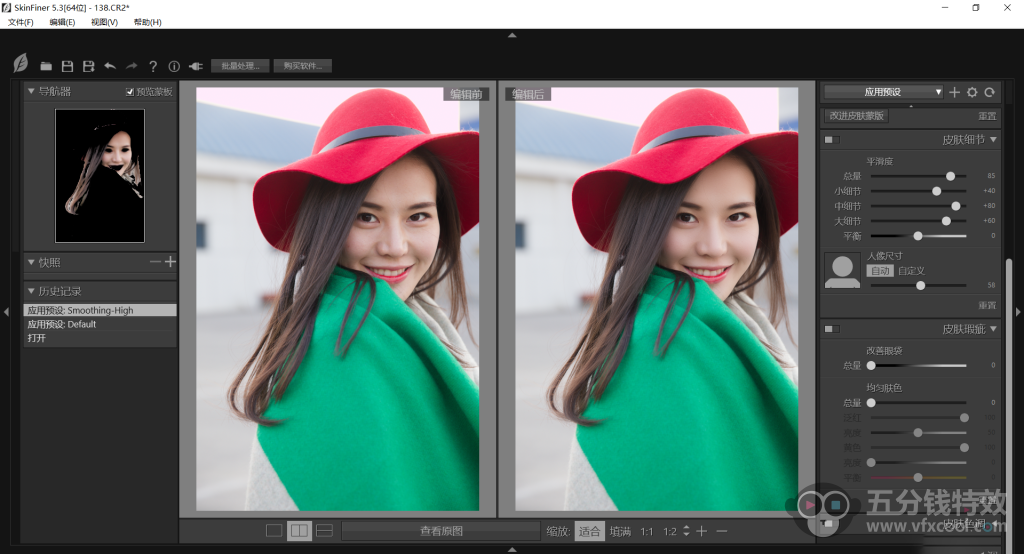
Task: Open the 帮助(H) menu
Action: click(148, 22)
